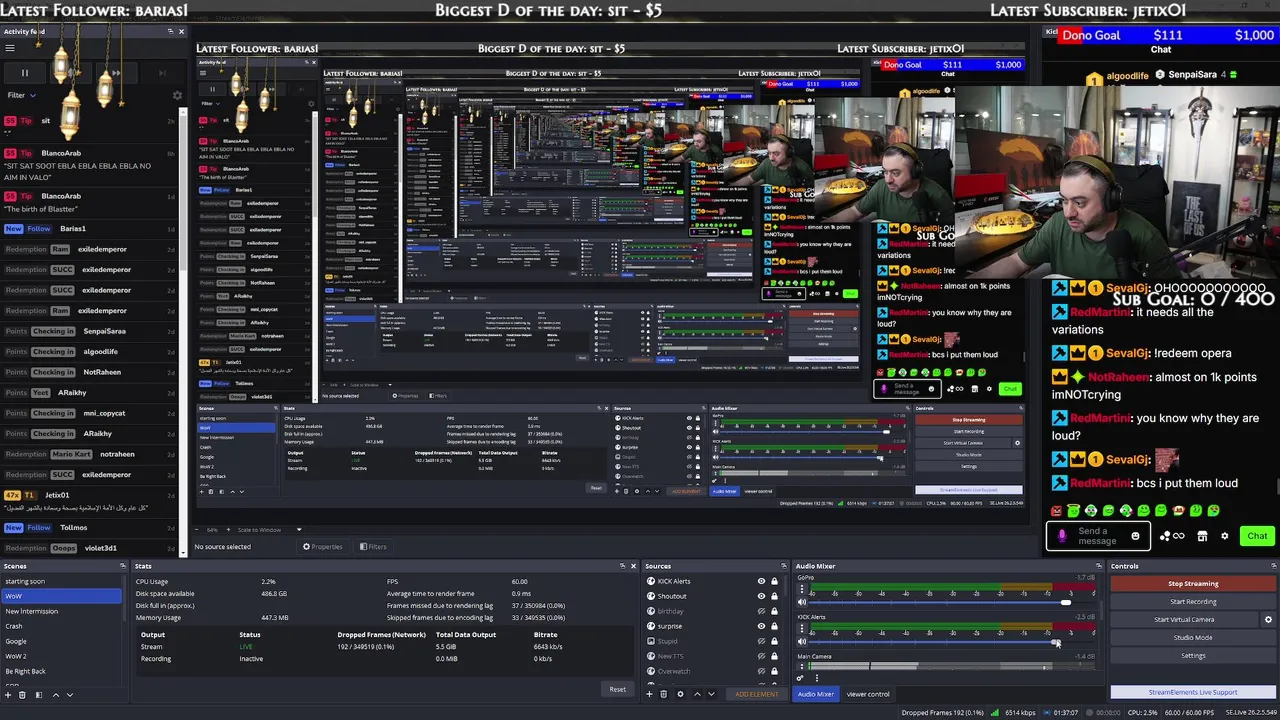The width and height of the screenshot is (1280, 720).
Task: Unlock the KICK Alerts source
Action: point(773,581)
